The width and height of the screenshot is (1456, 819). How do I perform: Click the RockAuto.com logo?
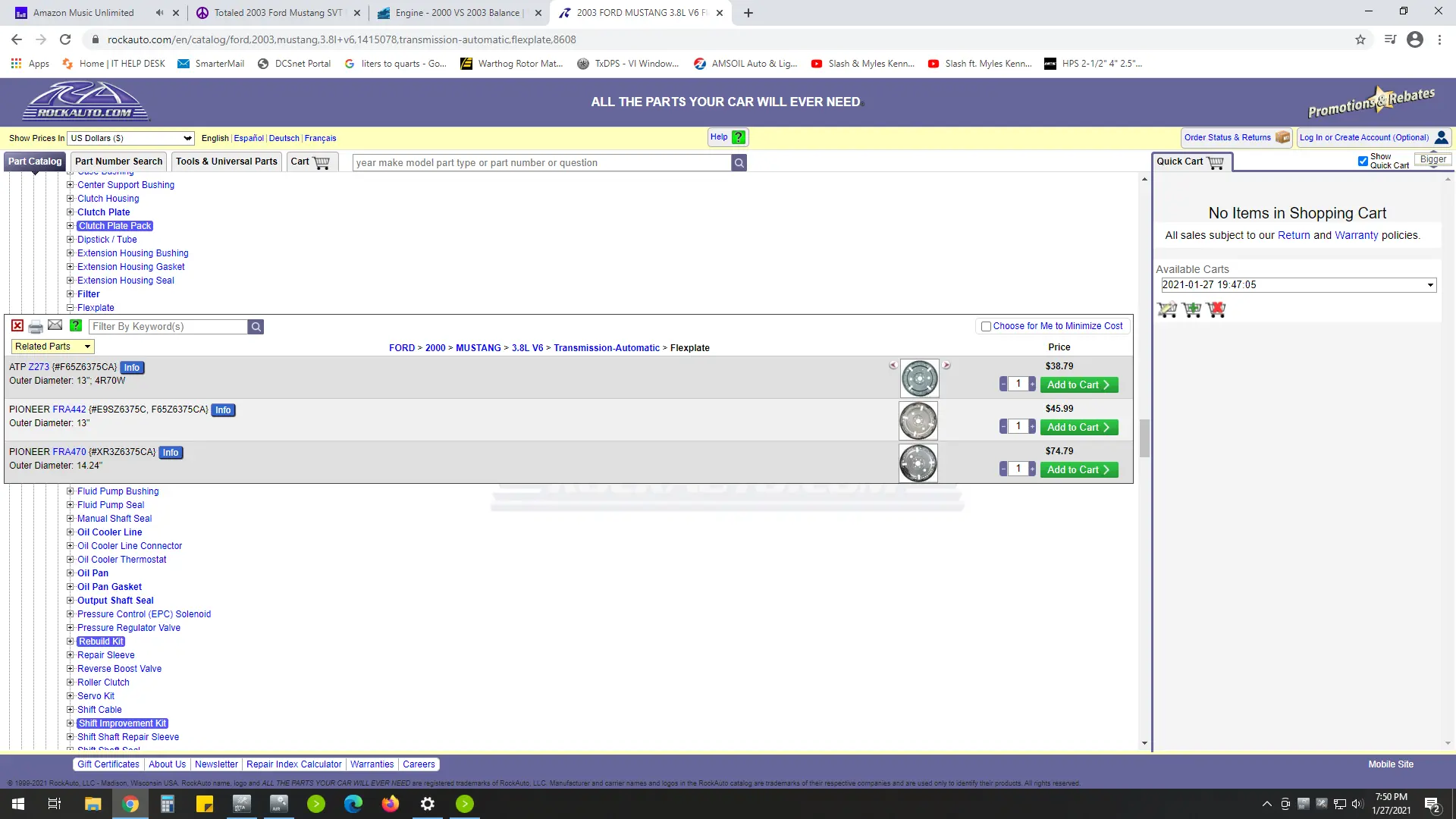coord(86,102)
